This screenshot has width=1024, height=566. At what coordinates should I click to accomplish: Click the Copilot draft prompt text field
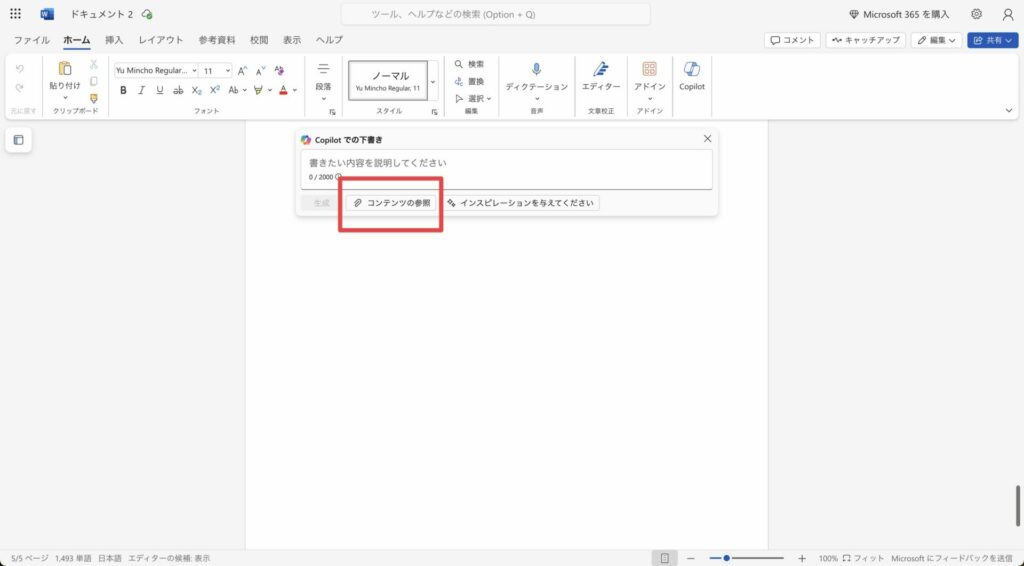click(506, 163)
